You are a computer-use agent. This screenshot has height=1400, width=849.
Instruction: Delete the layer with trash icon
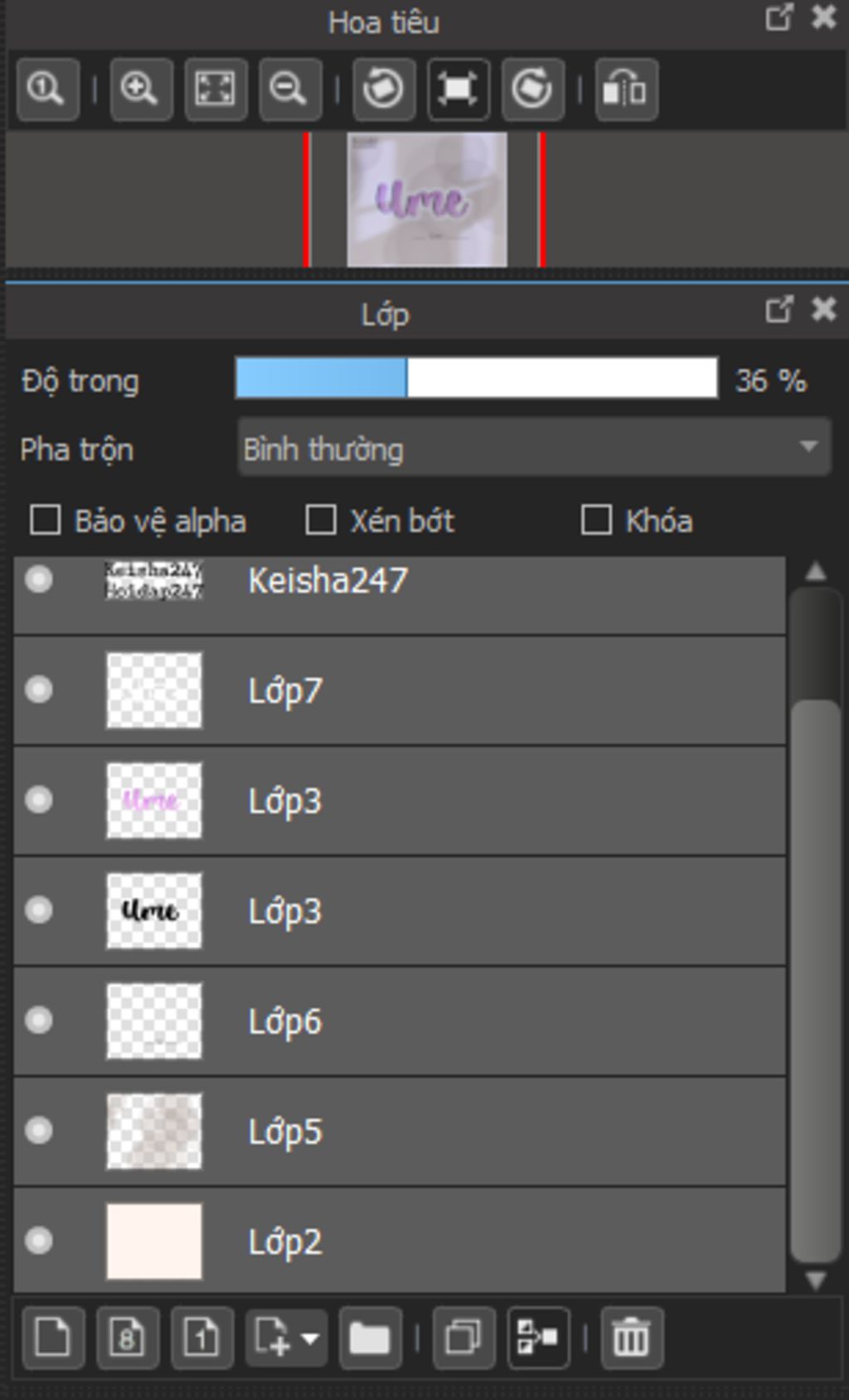point(632,1337)
